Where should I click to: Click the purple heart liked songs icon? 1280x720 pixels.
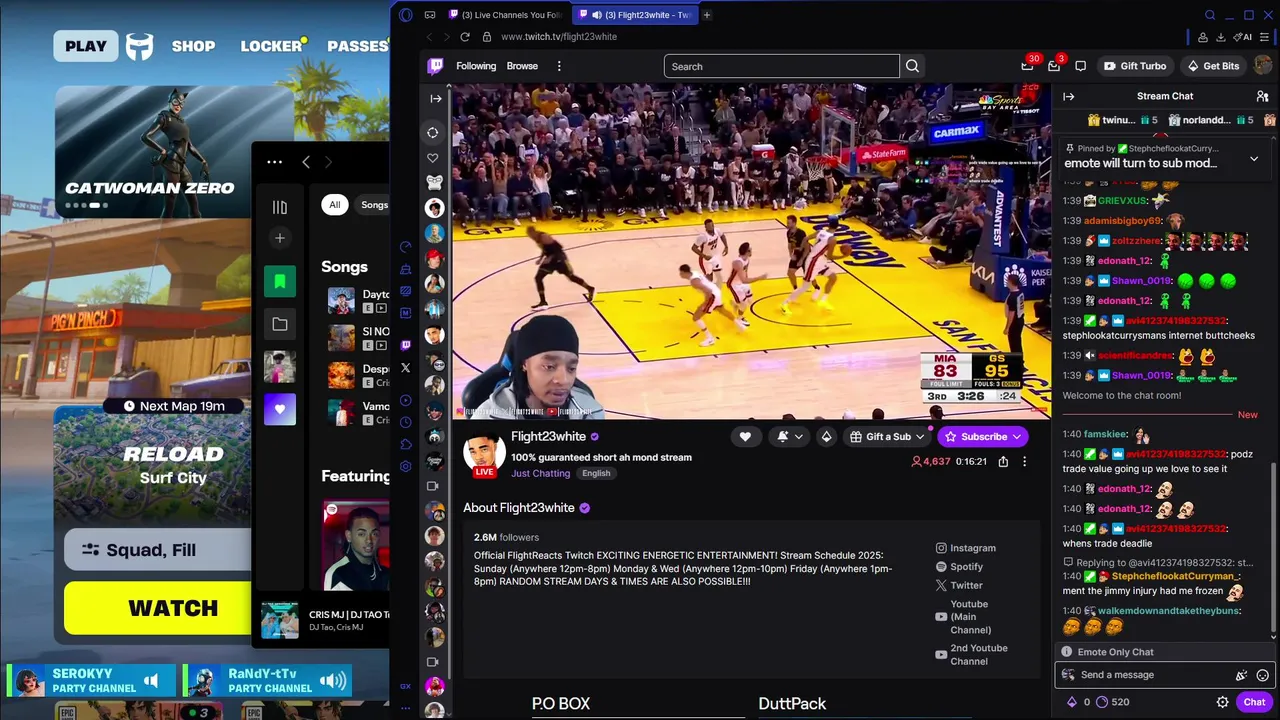[280, 409]
